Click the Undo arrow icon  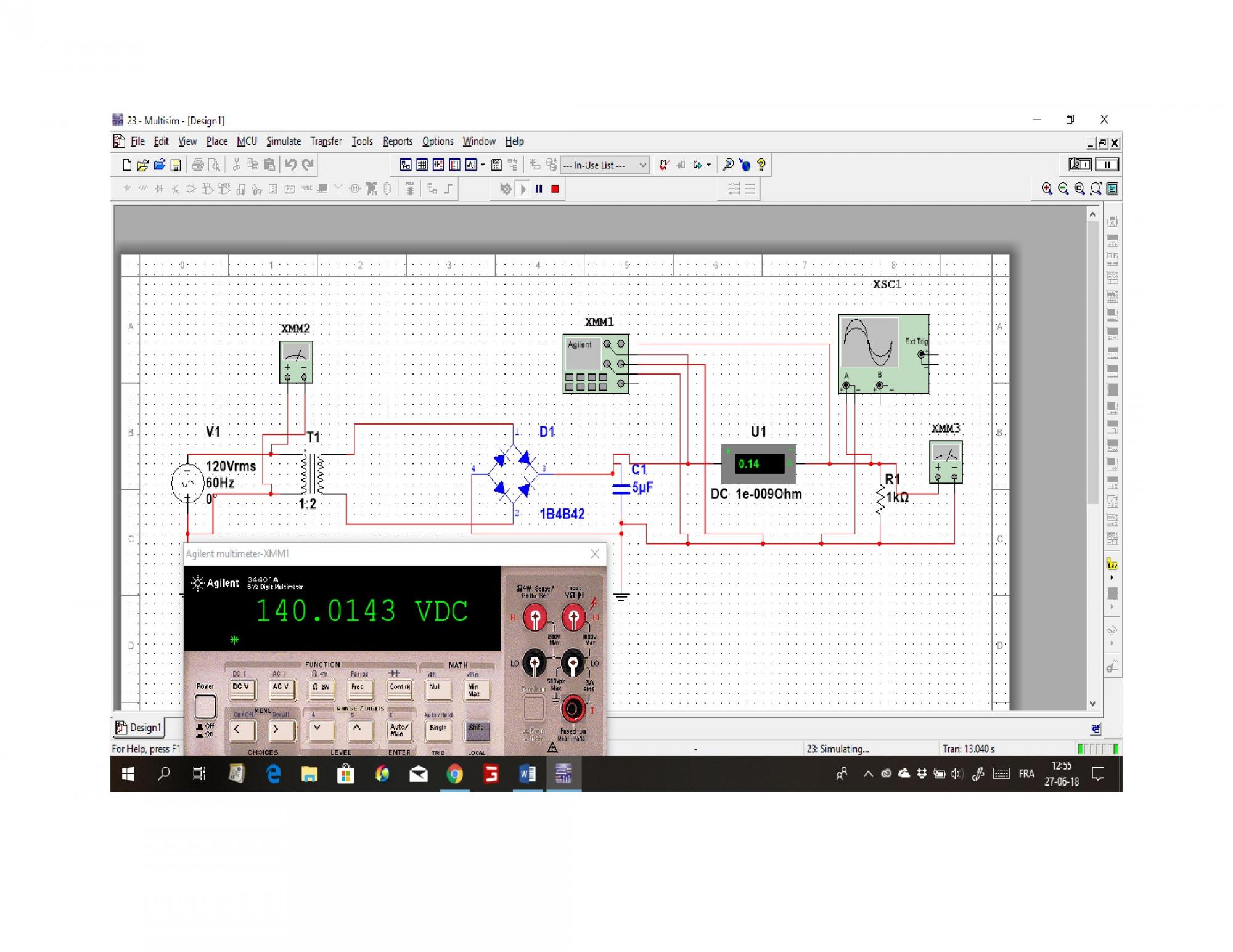pyautogui.click(x=291, y=165)
